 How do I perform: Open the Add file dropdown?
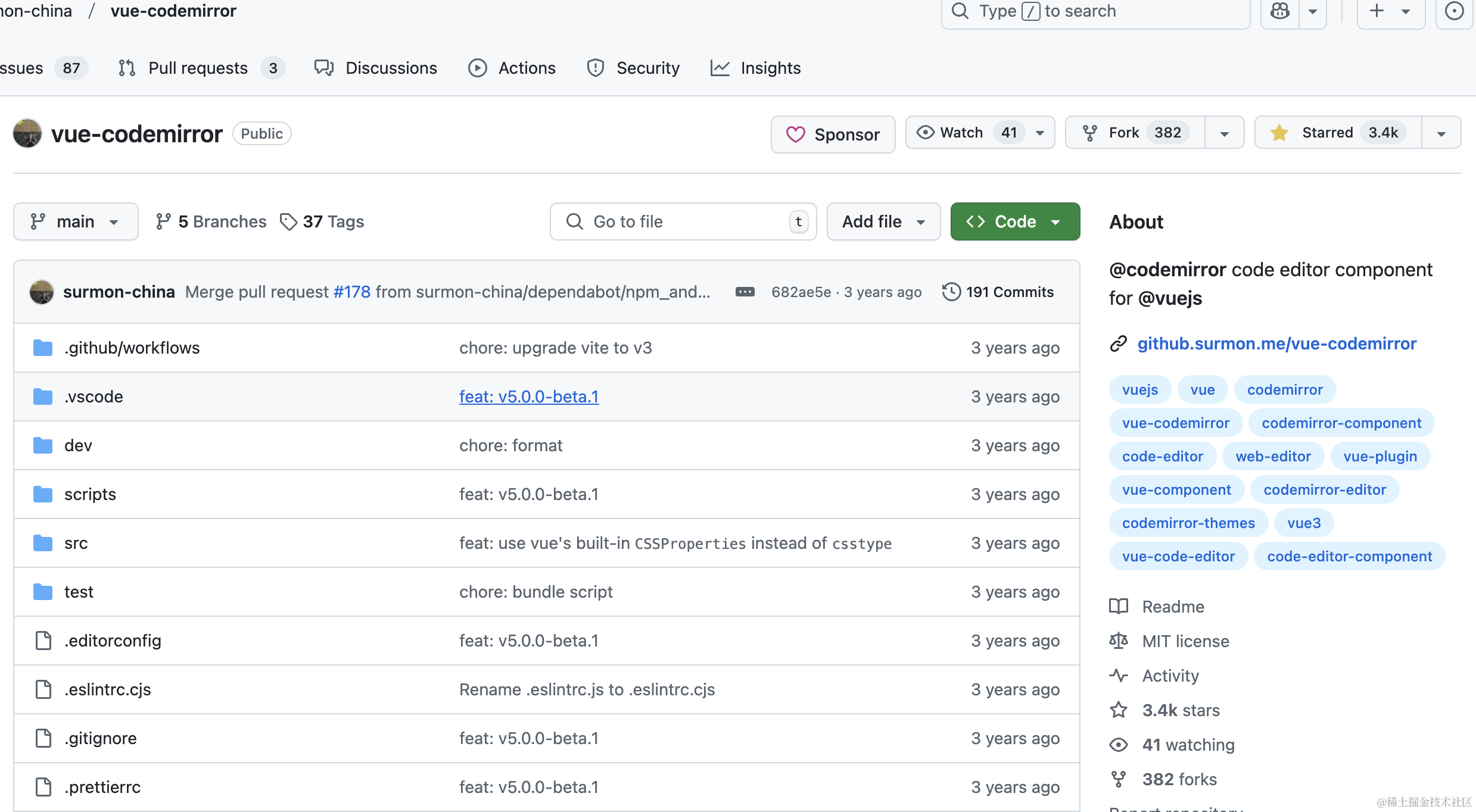tap(883, 221)
